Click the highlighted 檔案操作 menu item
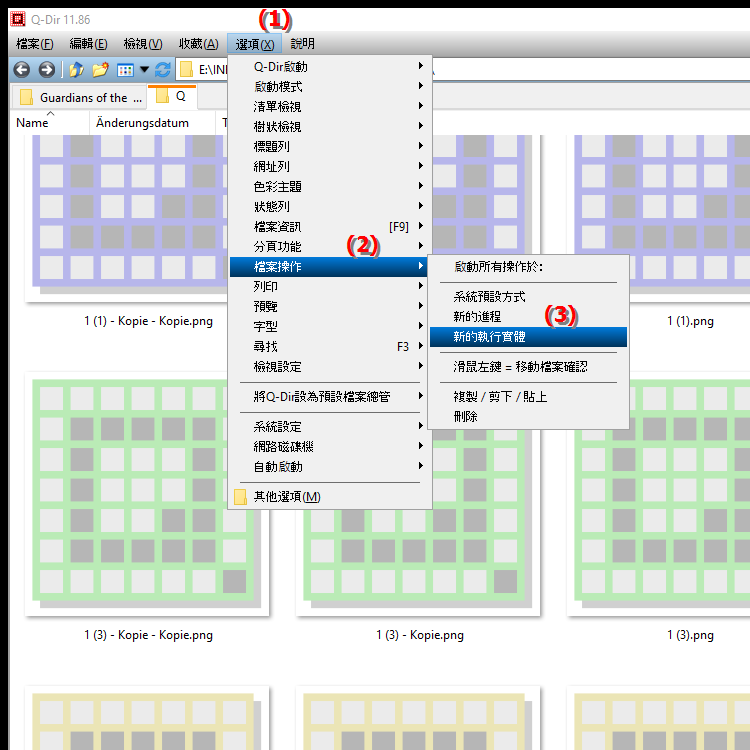 (x=329, y=267)
